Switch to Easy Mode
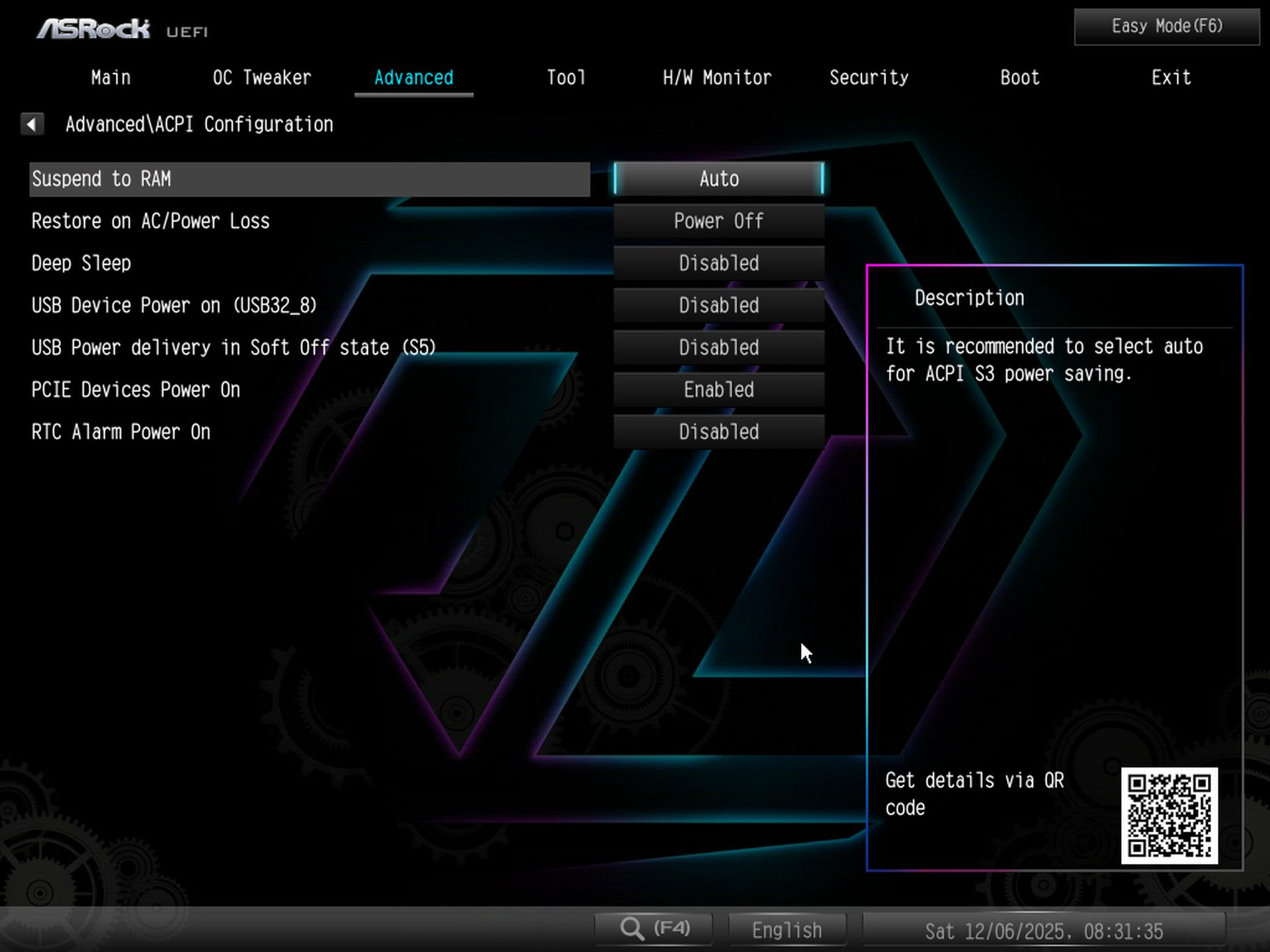 (x=1165, y=26)
